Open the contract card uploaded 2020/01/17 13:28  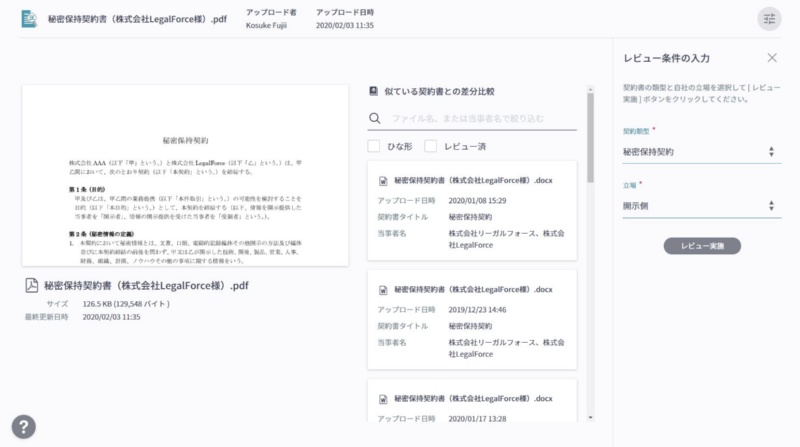(472, 401)
